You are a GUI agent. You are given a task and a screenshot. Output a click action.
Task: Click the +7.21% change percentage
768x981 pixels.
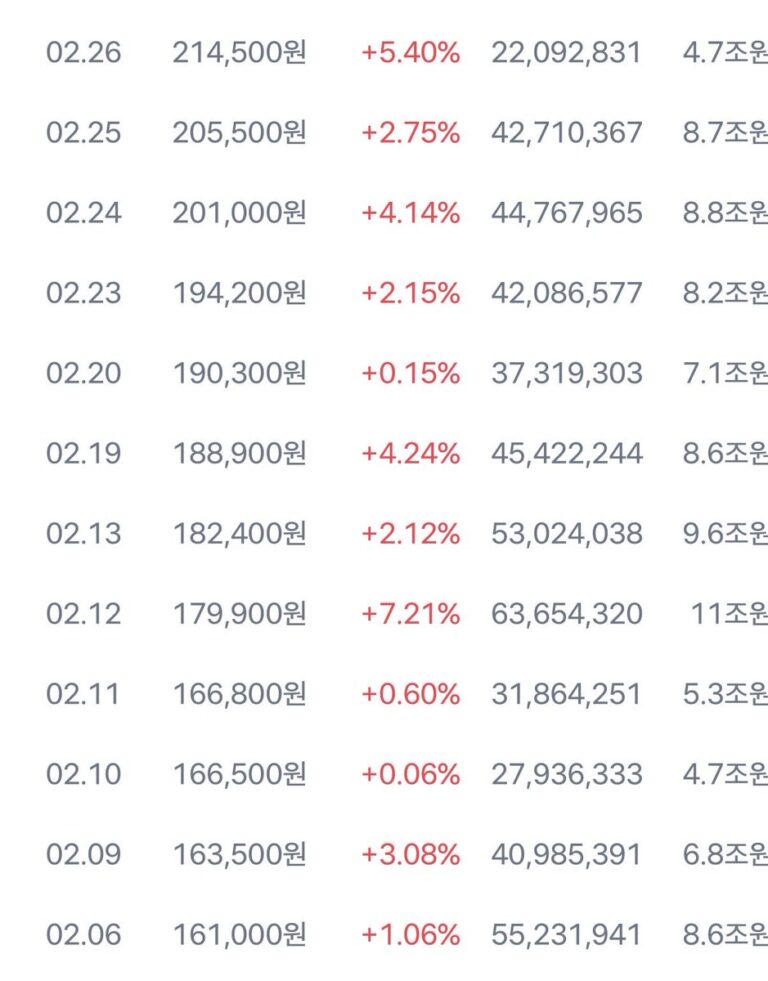410,613
